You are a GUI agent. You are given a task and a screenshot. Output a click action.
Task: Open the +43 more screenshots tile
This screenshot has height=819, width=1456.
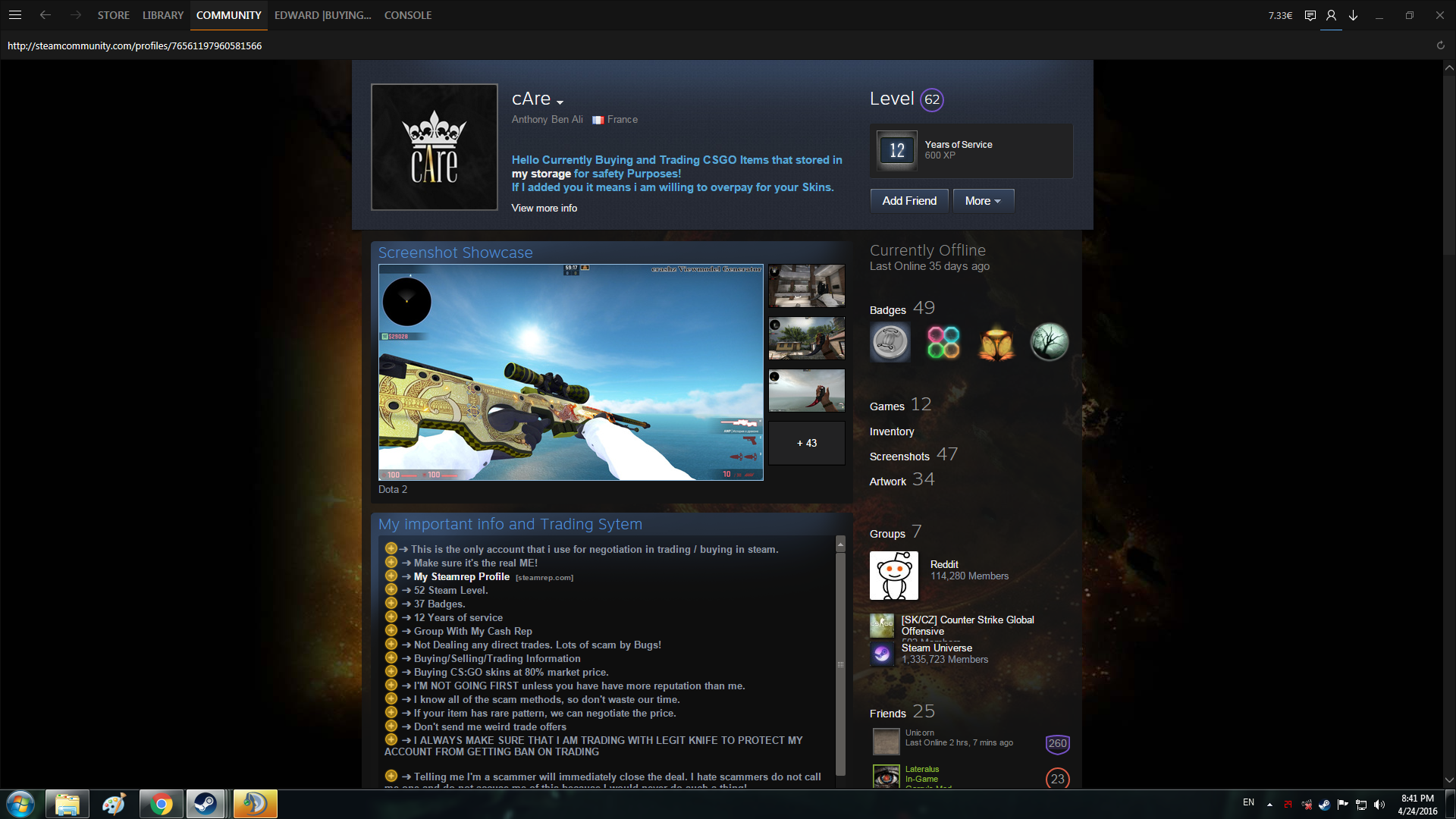(806, 443)
